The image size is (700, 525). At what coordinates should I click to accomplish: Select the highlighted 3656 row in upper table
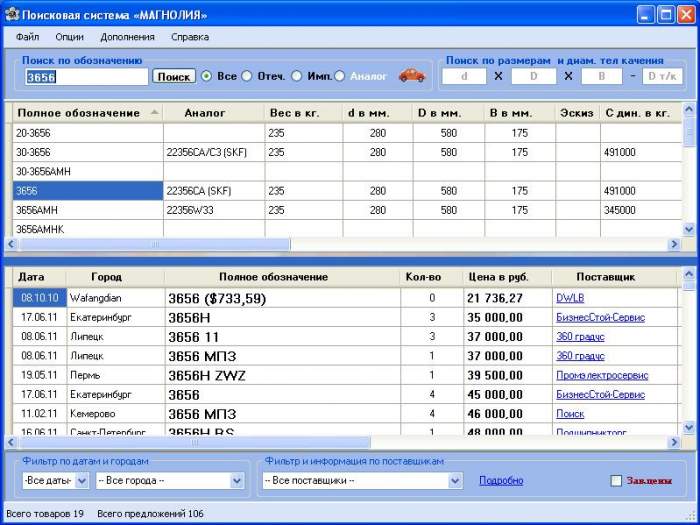tap(347, 191)
